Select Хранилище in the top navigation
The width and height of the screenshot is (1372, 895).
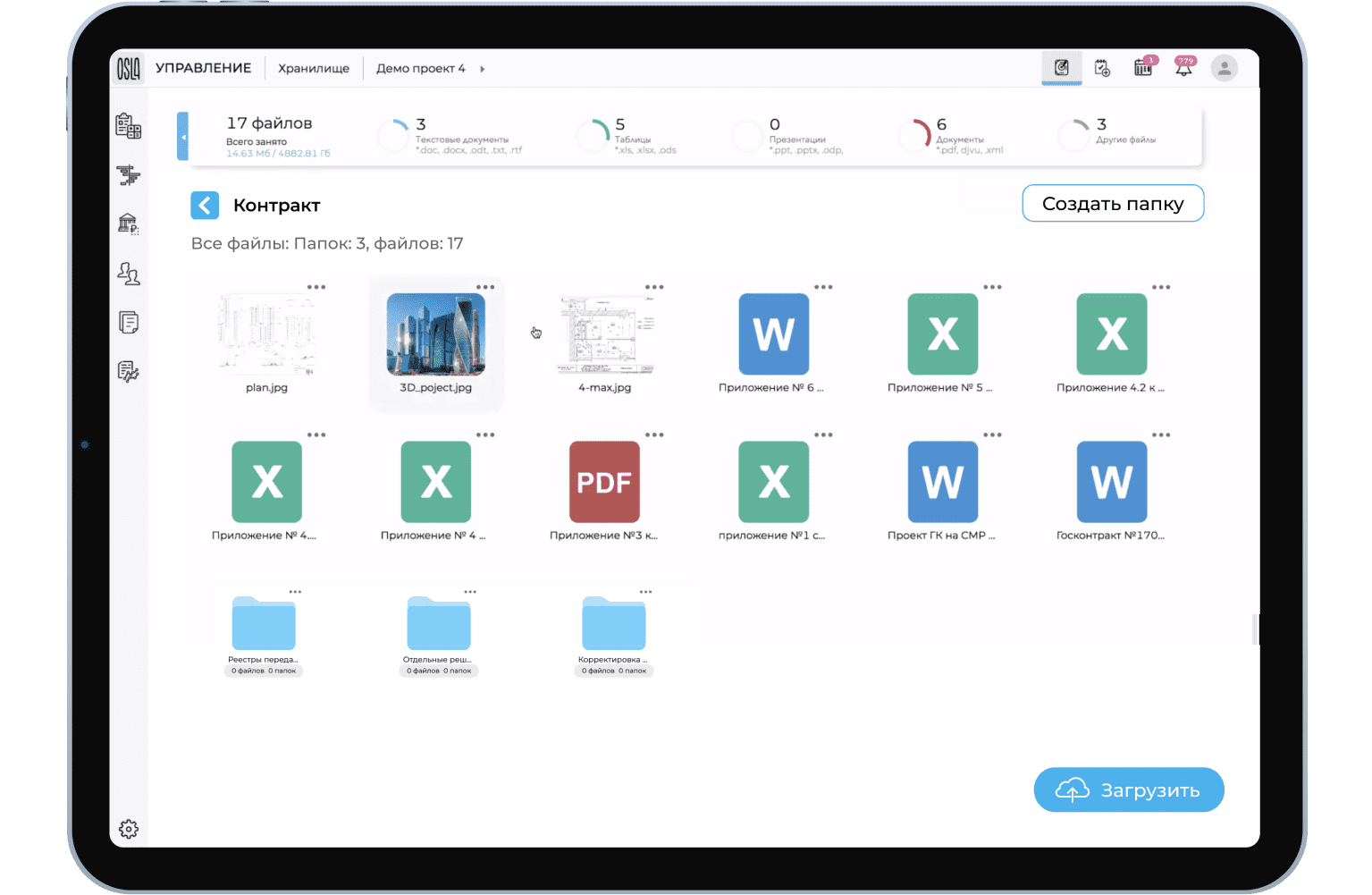coord(314,69)
